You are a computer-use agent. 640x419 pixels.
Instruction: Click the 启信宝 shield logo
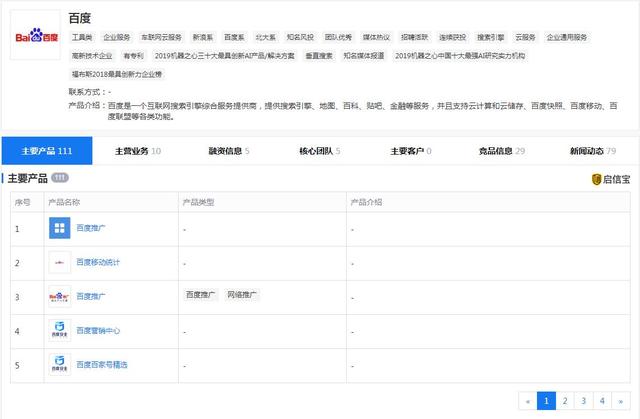click(x=597, y=179)
